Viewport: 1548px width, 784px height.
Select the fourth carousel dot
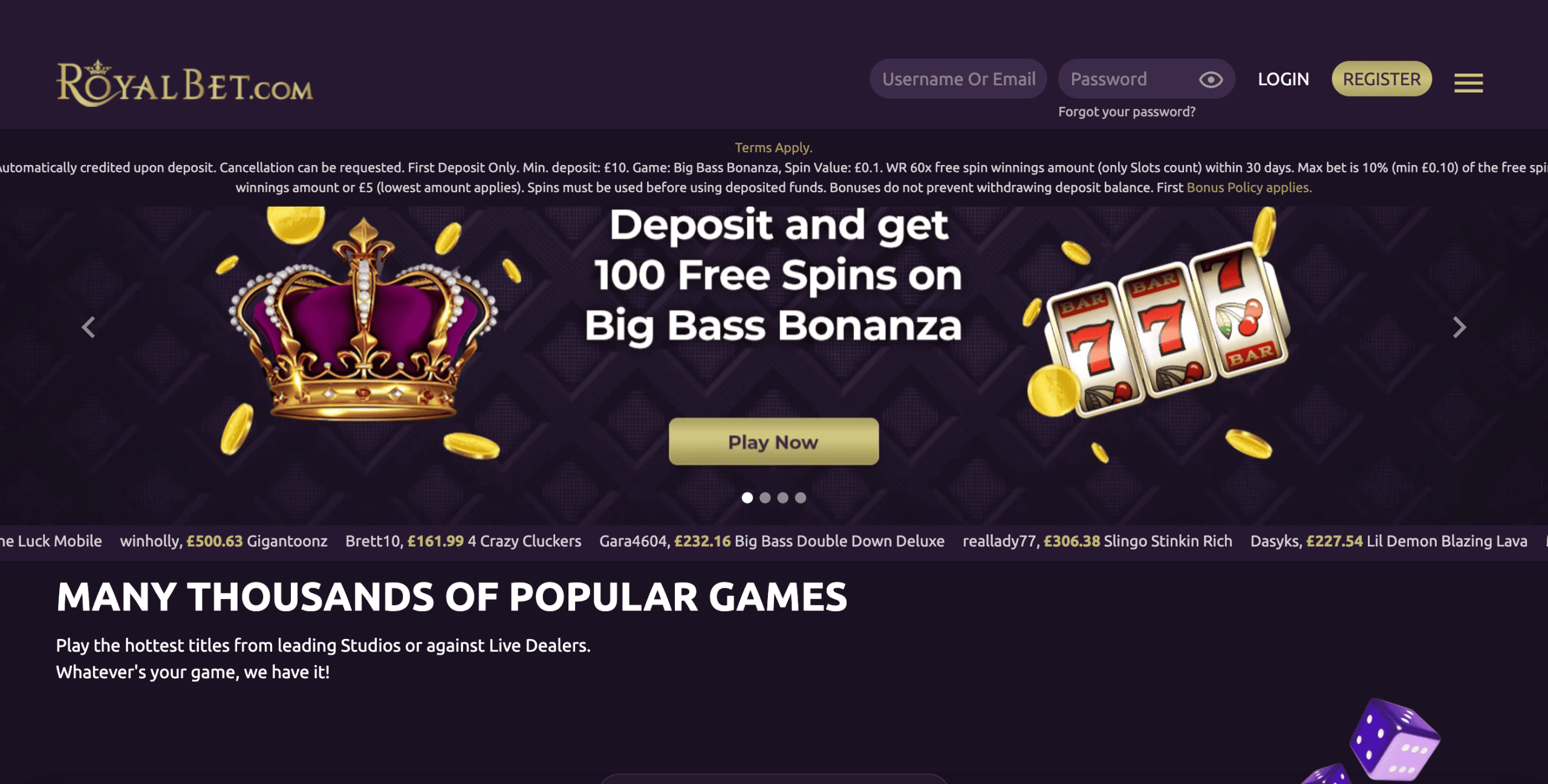pyautogui.click(x=801, y=497)
